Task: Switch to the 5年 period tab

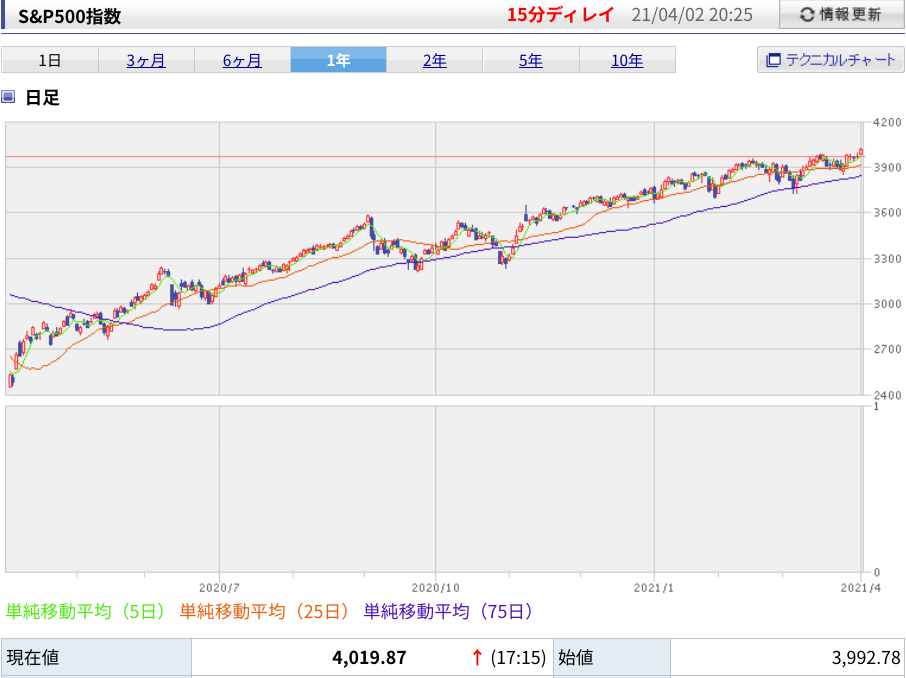Action: pyautogui.click(x=530, y=60)
